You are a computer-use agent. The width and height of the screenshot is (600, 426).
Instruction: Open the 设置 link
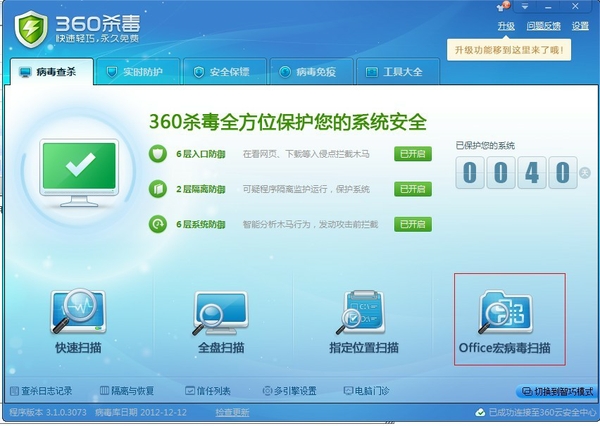click(x=580, y=26)
